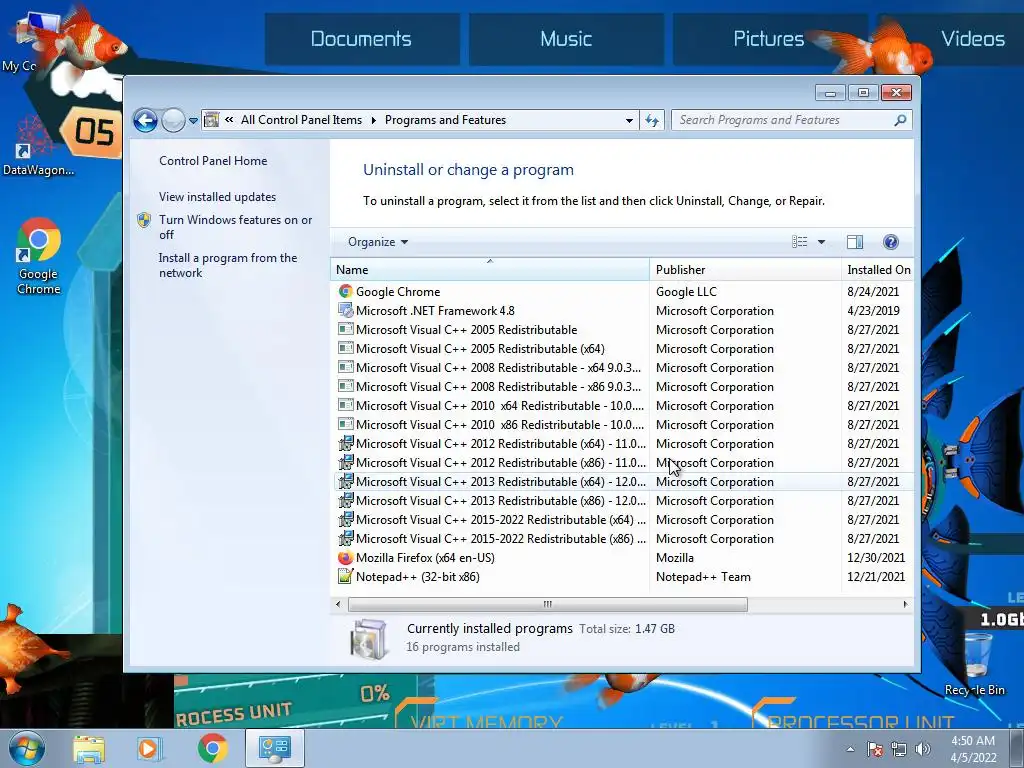Click the horizontal scrollbar thumb
This screenshot has height=768, width=1024.
547,604
